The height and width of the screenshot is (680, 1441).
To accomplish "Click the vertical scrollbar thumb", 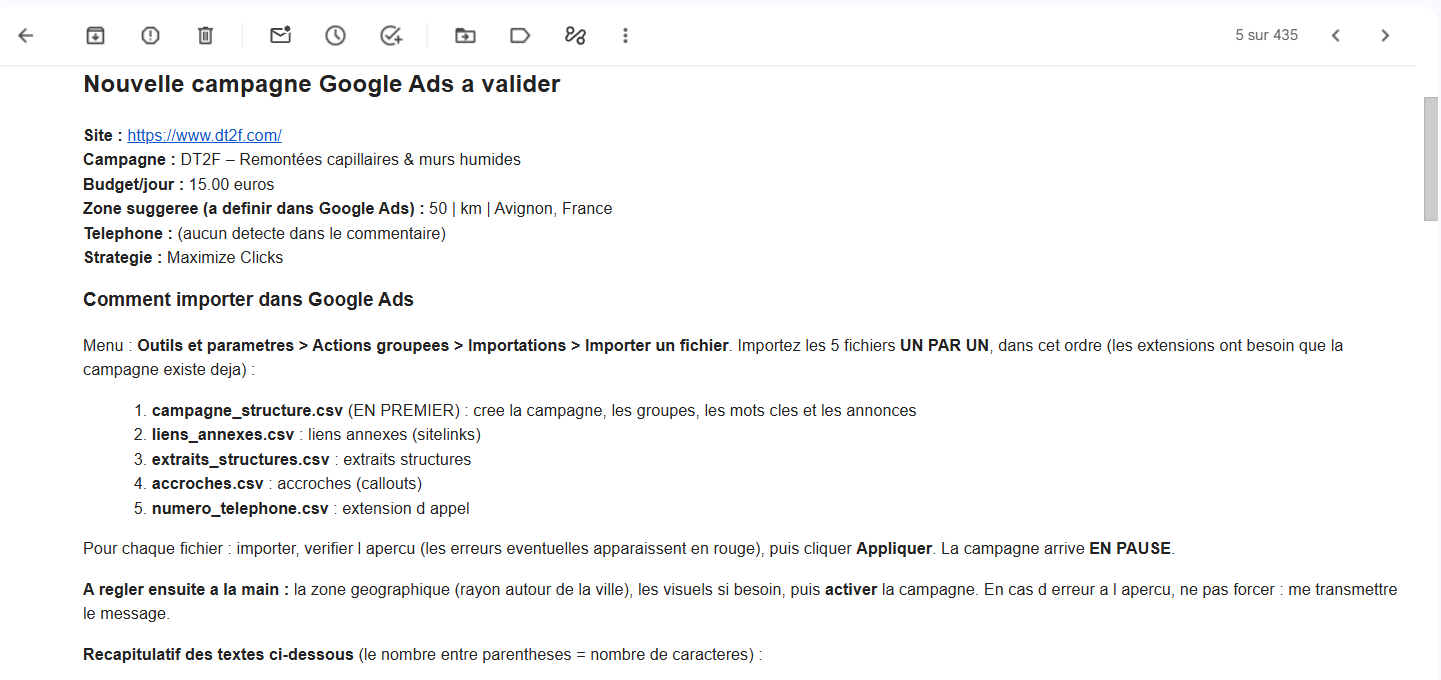I will coord(1431,158).
